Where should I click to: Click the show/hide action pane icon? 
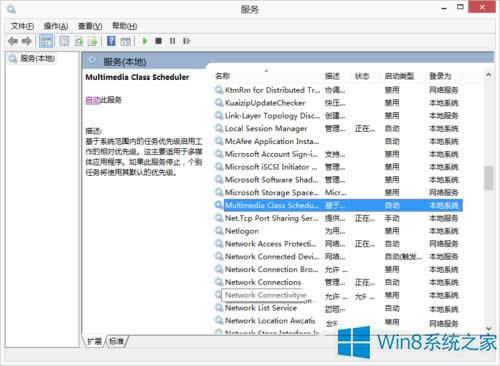click(x=125, y=41)
